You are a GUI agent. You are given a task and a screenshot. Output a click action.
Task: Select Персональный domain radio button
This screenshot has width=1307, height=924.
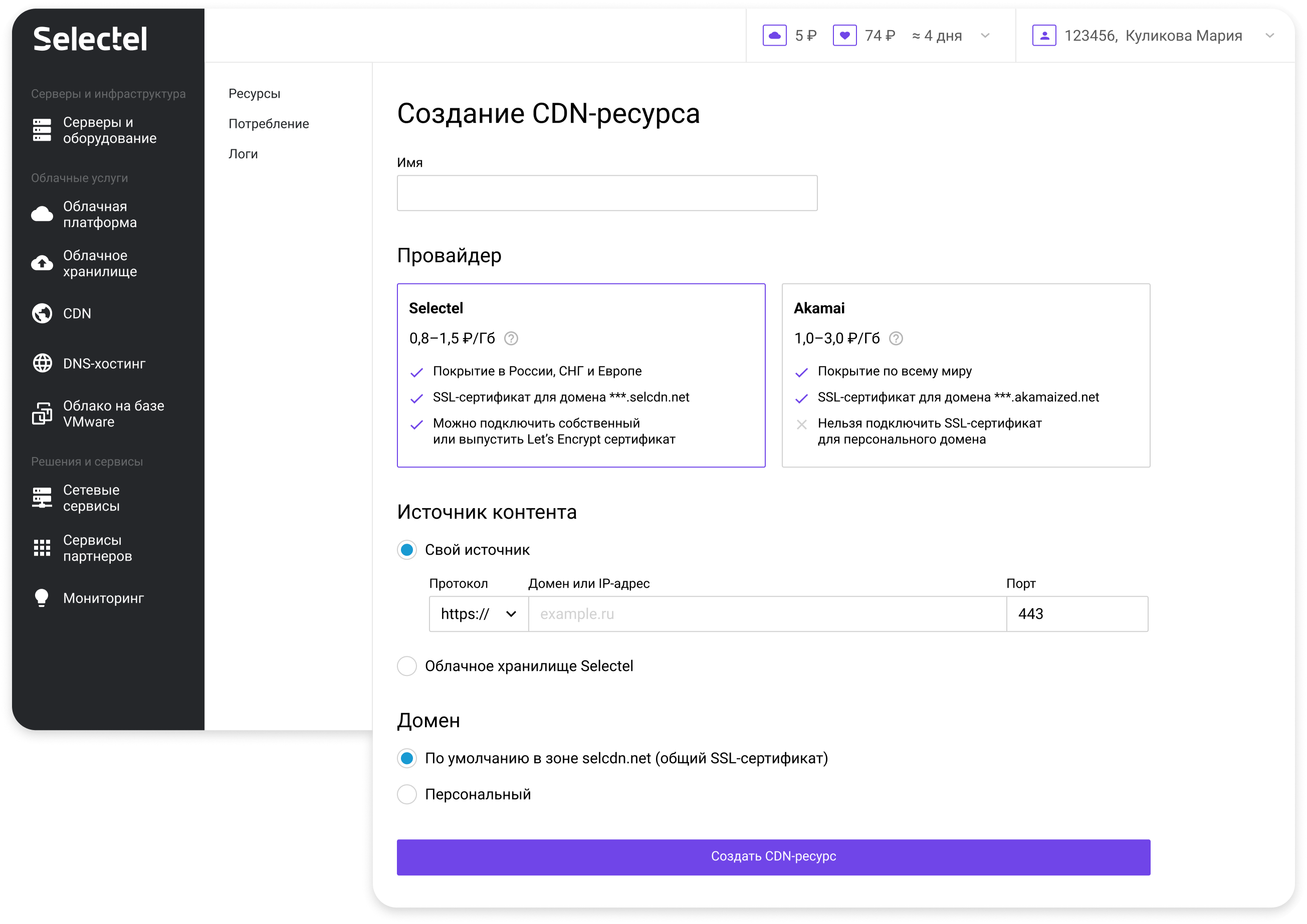tap(406, 794)
